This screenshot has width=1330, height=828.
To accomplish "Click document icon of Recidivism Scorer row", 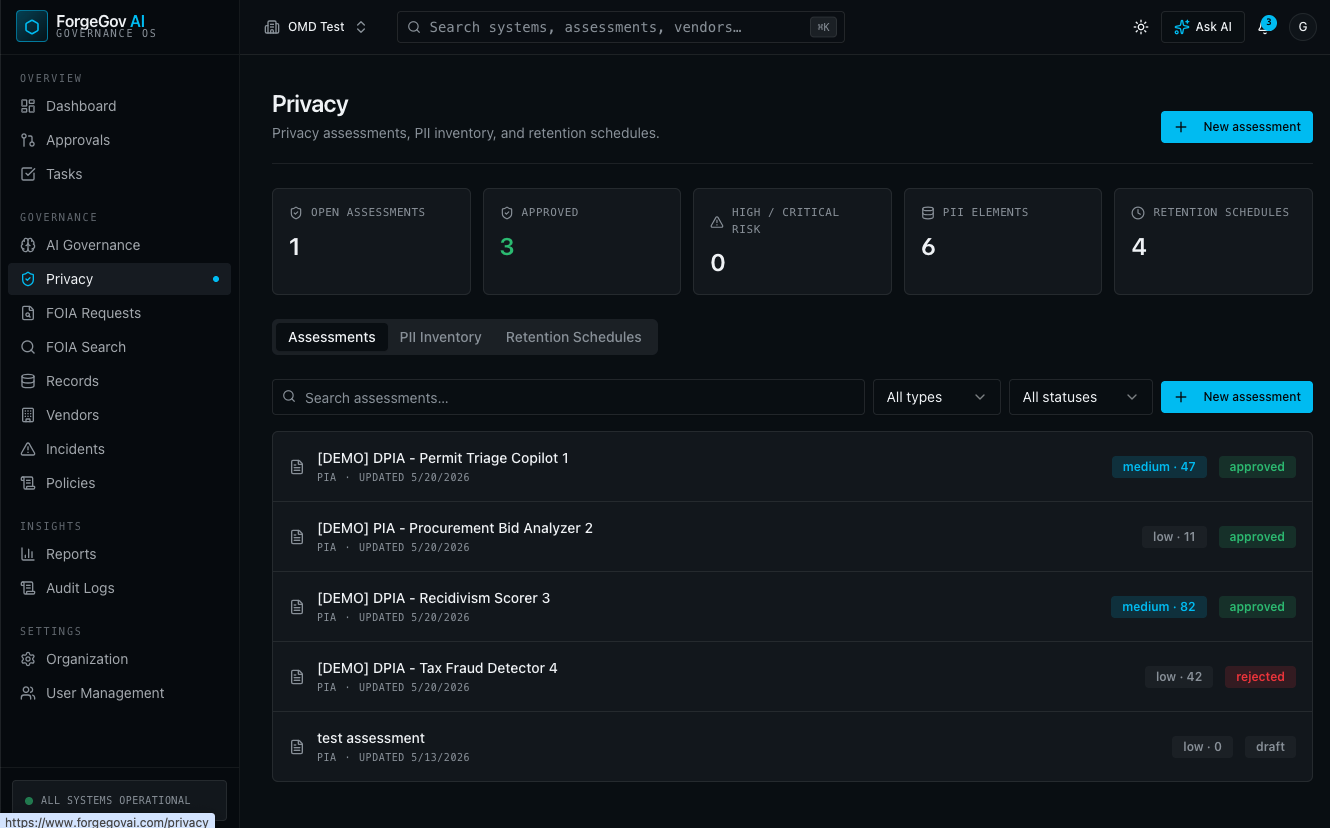I will tap(297, 607).
